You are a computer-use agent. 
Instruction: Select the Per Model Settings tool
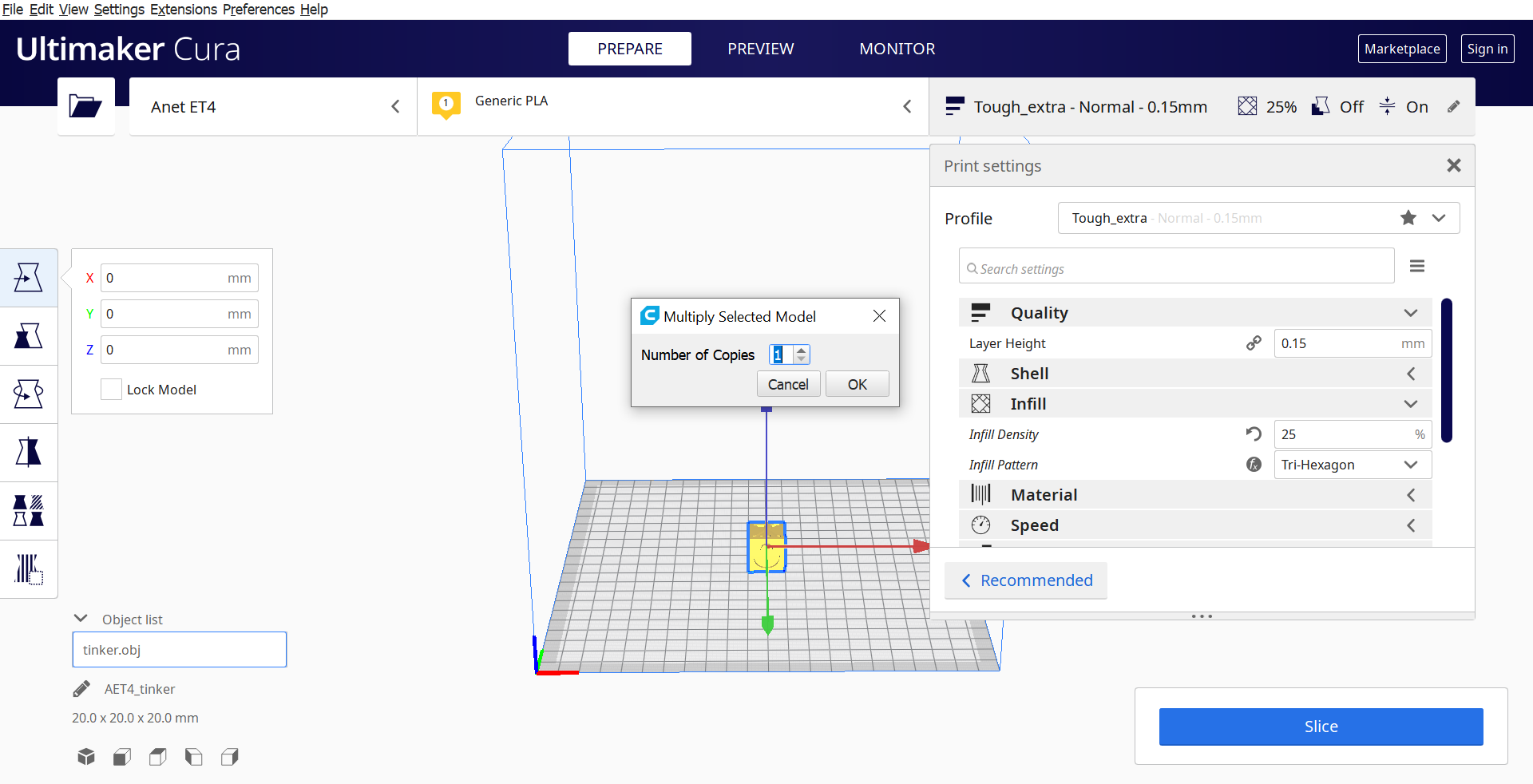29,511
